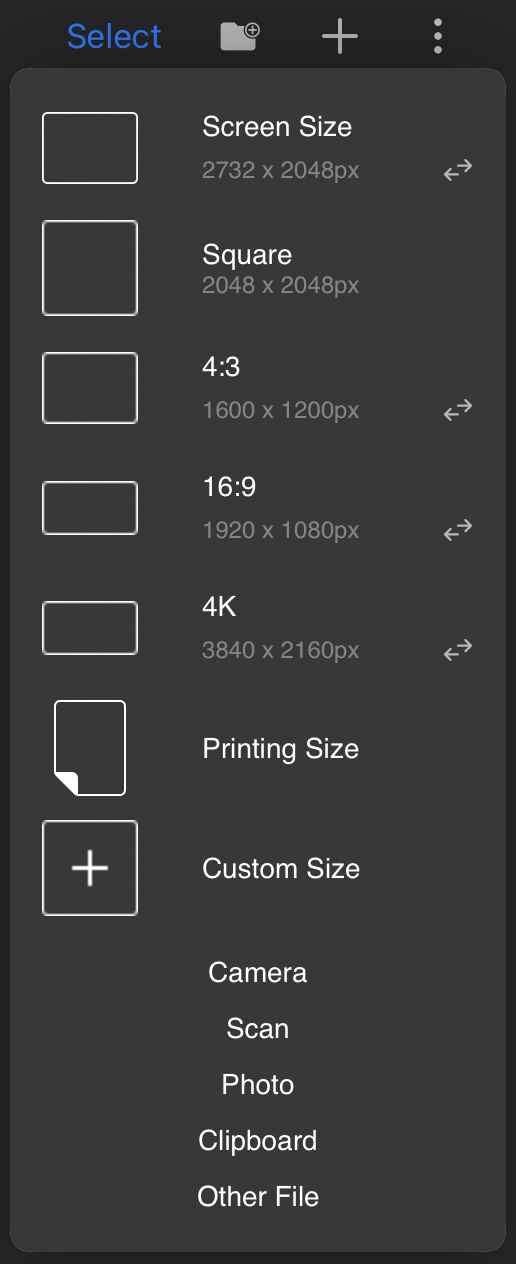Open the Printing Size page icon
This screenshot has height=1264, width=516.
coord(90,748)
